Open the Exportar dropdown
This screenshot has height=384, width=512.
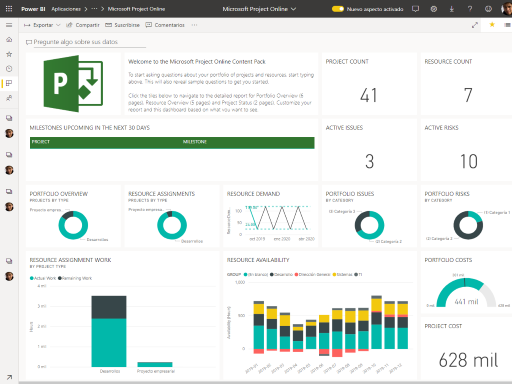click(x=42, y=25)
